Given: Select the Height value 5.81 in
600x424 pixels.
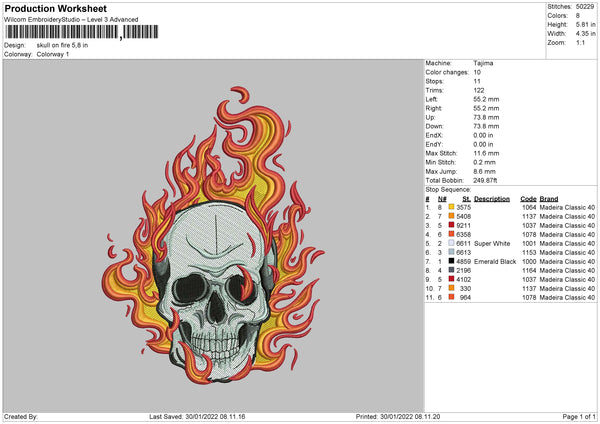Looking at the screenshot, I should (585, 24).
